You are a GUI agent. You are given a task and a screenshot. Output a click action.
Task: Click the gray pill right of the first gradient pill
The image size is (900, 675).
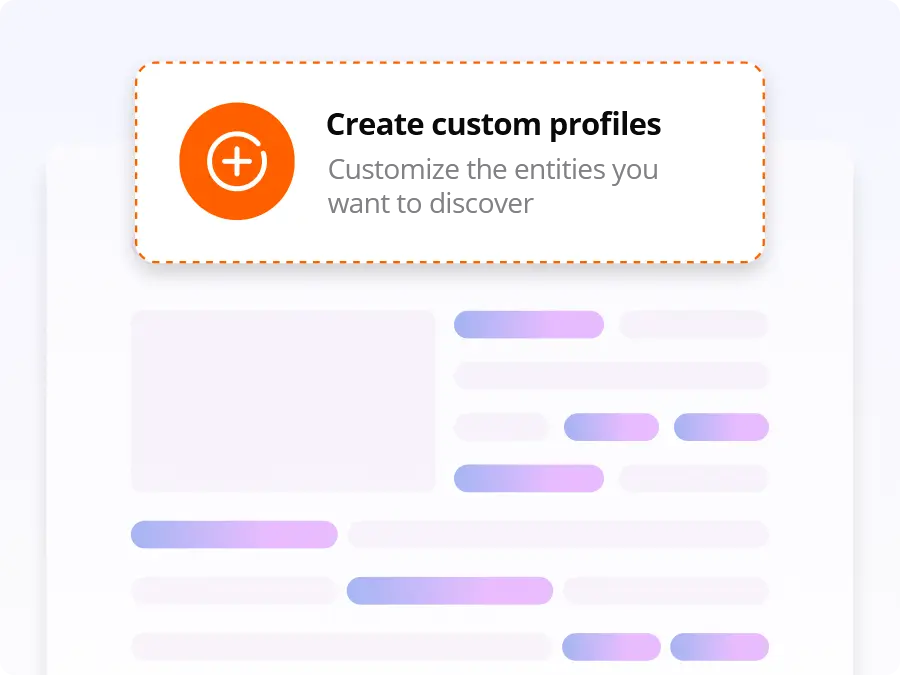tap(693, 325)
